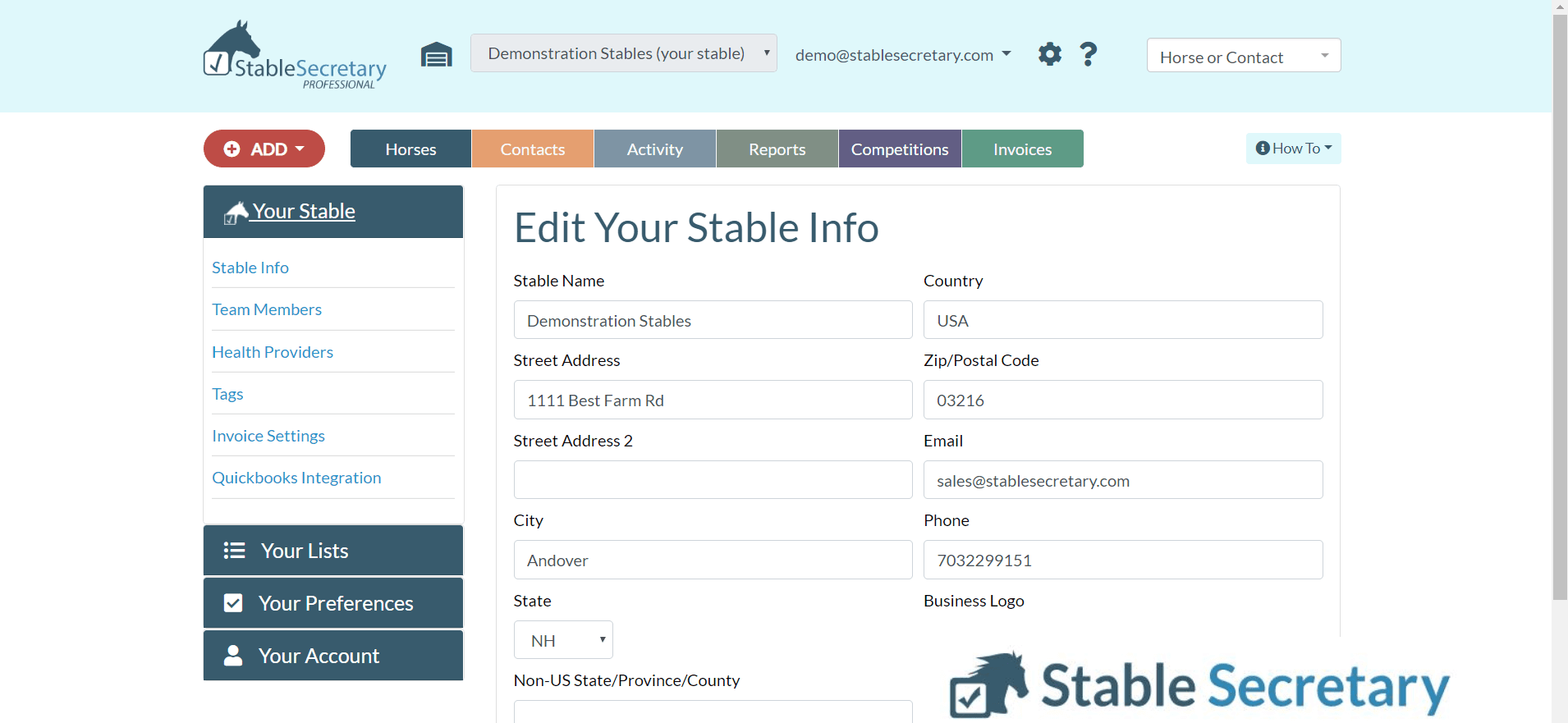The image size is (1568, 723).
Task: Open the State dropdown showing NH
Action: click(563, 640)
